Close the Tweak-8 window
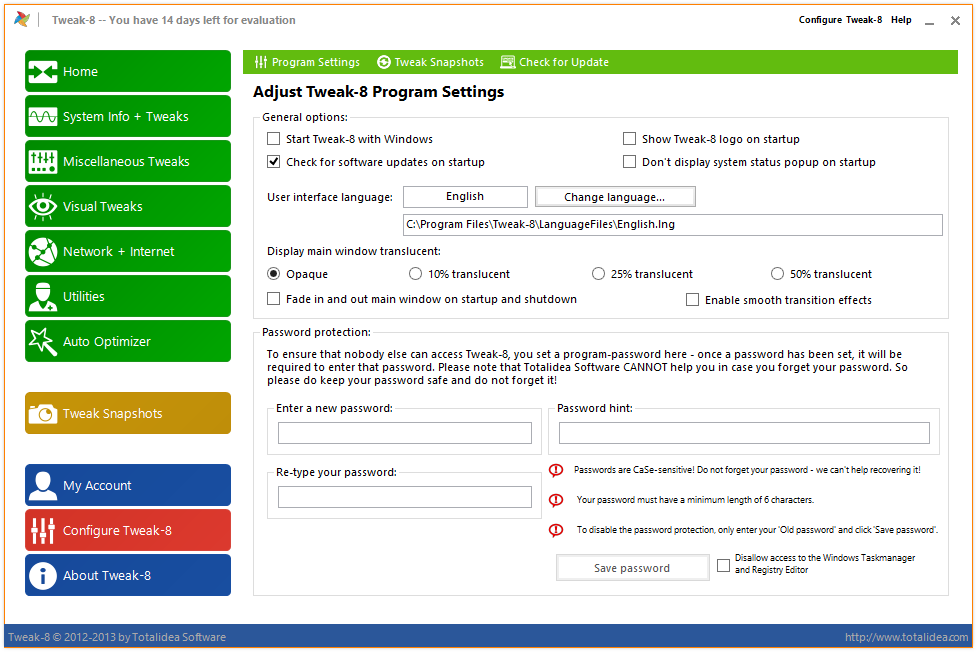The height and width of the screenshot is (652, 977). click(955, 21)
